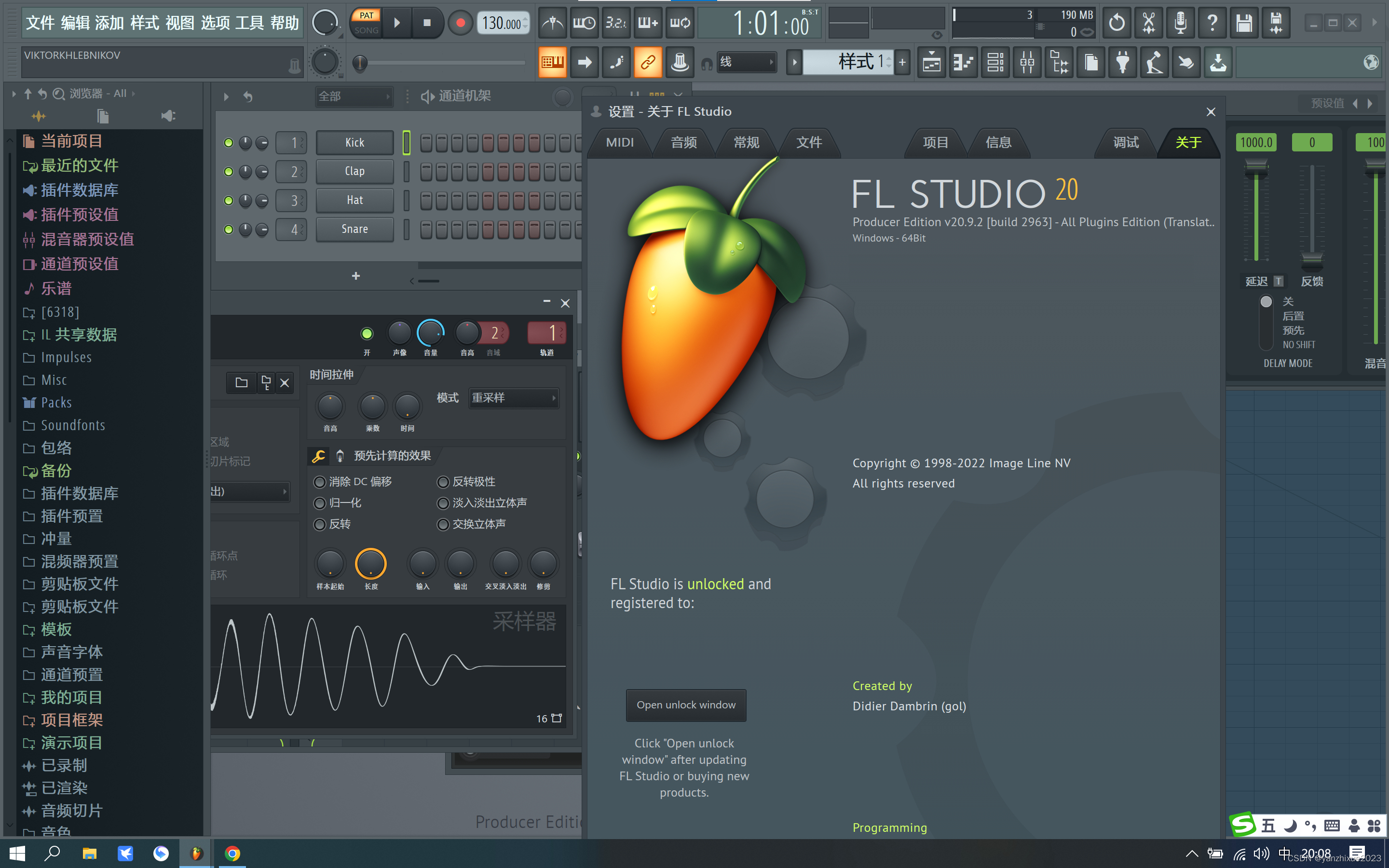Mute the Snare channel green light
1389x868 pixels.
coord(229,230)
